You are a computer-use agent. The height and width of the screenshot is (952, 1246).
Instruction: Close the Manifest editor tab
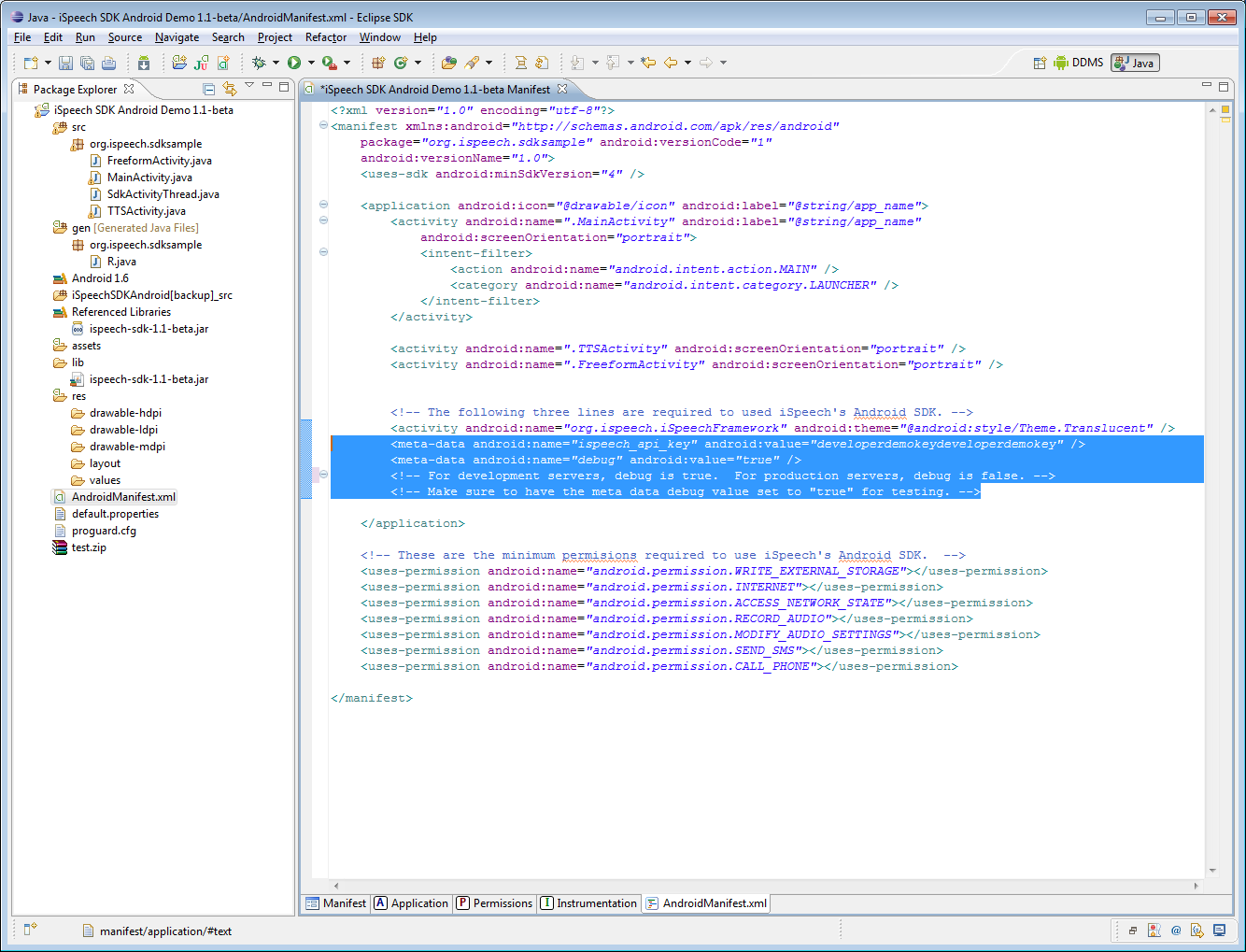click(562, 89)
